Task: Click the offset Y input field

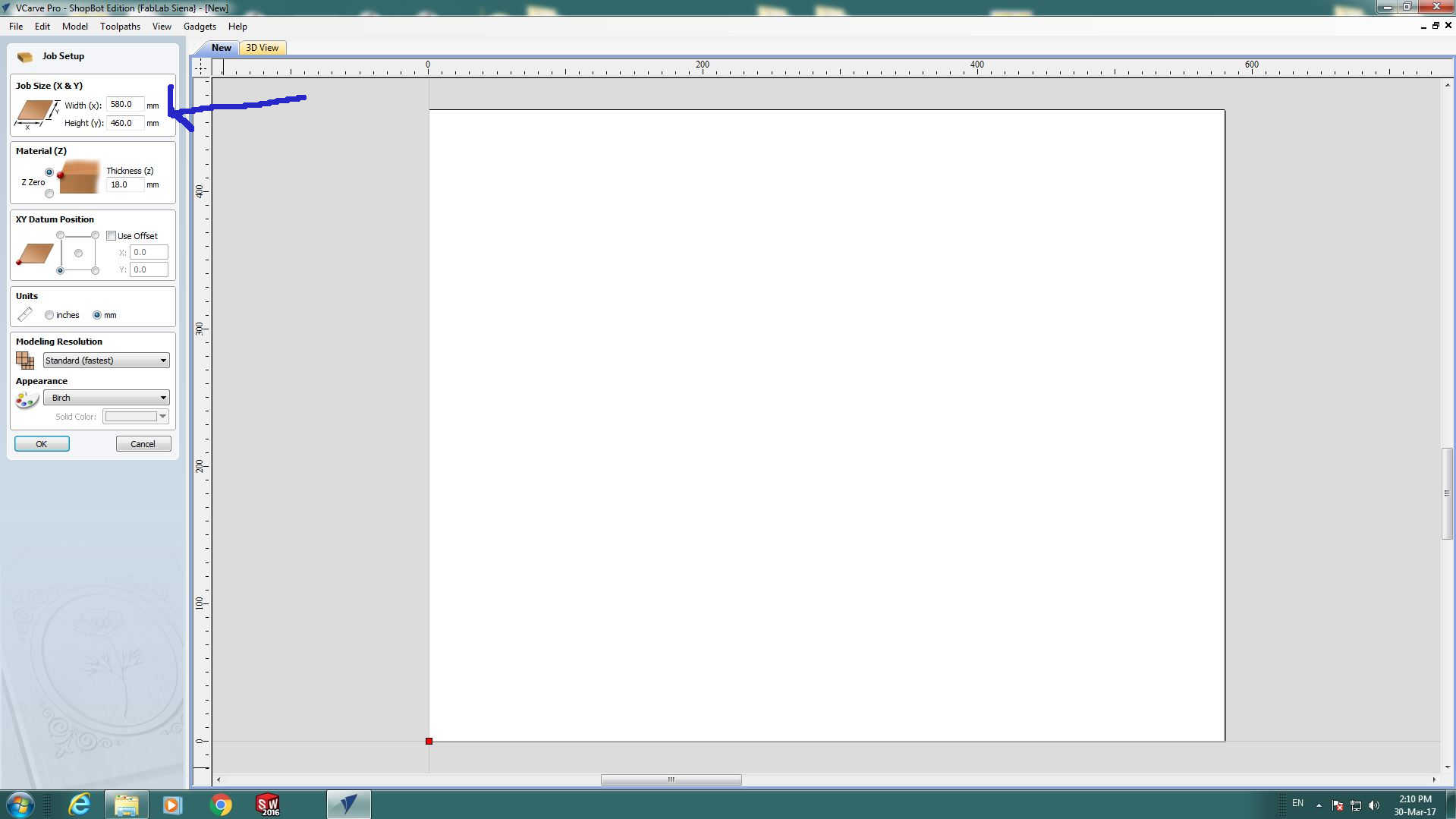Action: pyautogui.click(x=149, y=269)
